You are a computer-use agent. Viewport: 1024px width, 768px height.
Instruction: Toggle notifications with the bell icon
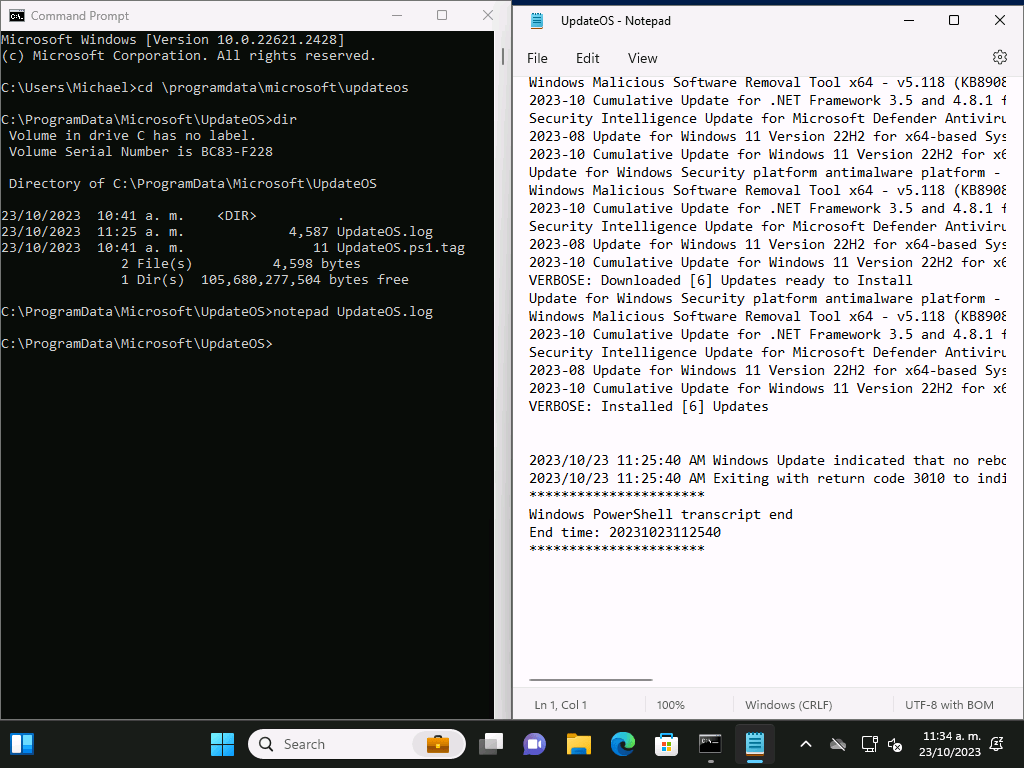click(996, 744)
